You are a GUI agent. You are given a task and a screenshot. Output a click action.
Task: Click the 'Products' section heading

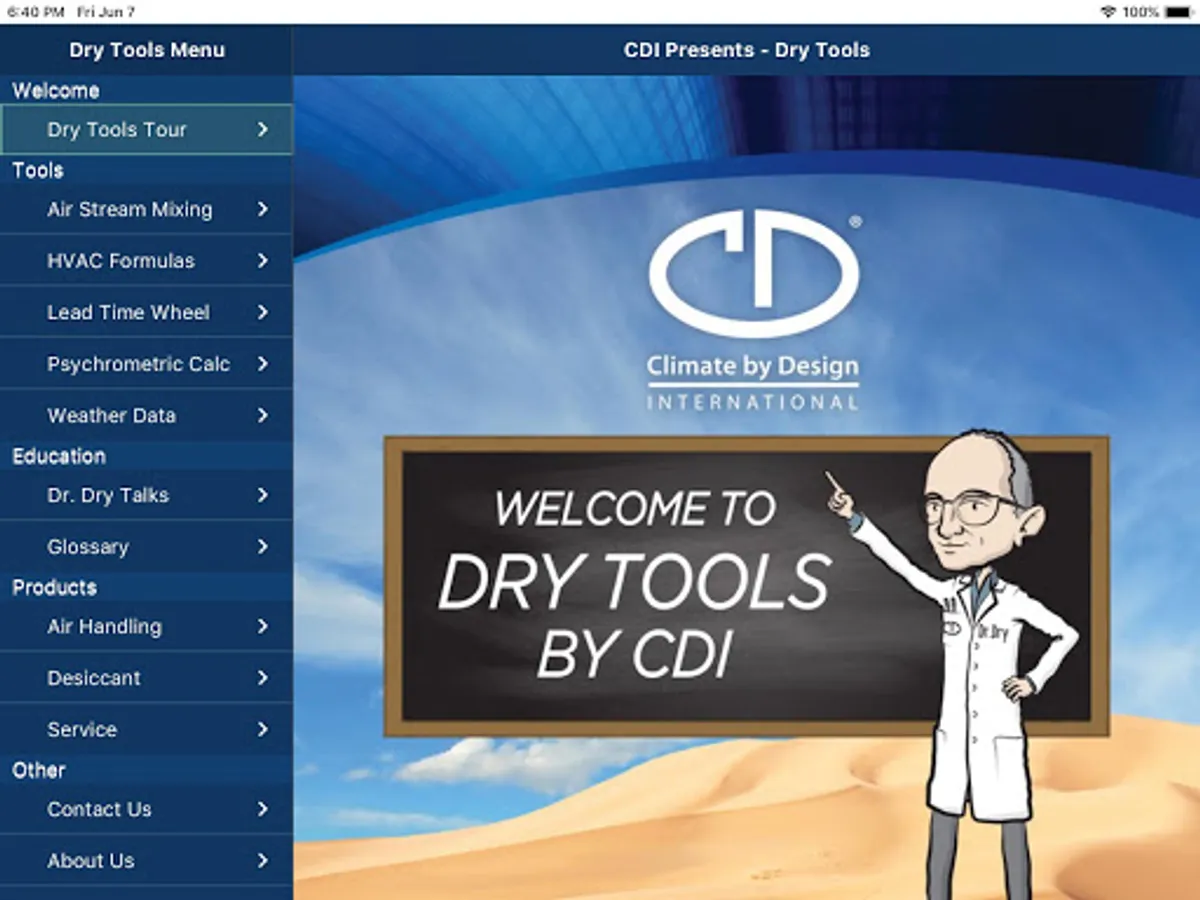pos(54,587)
